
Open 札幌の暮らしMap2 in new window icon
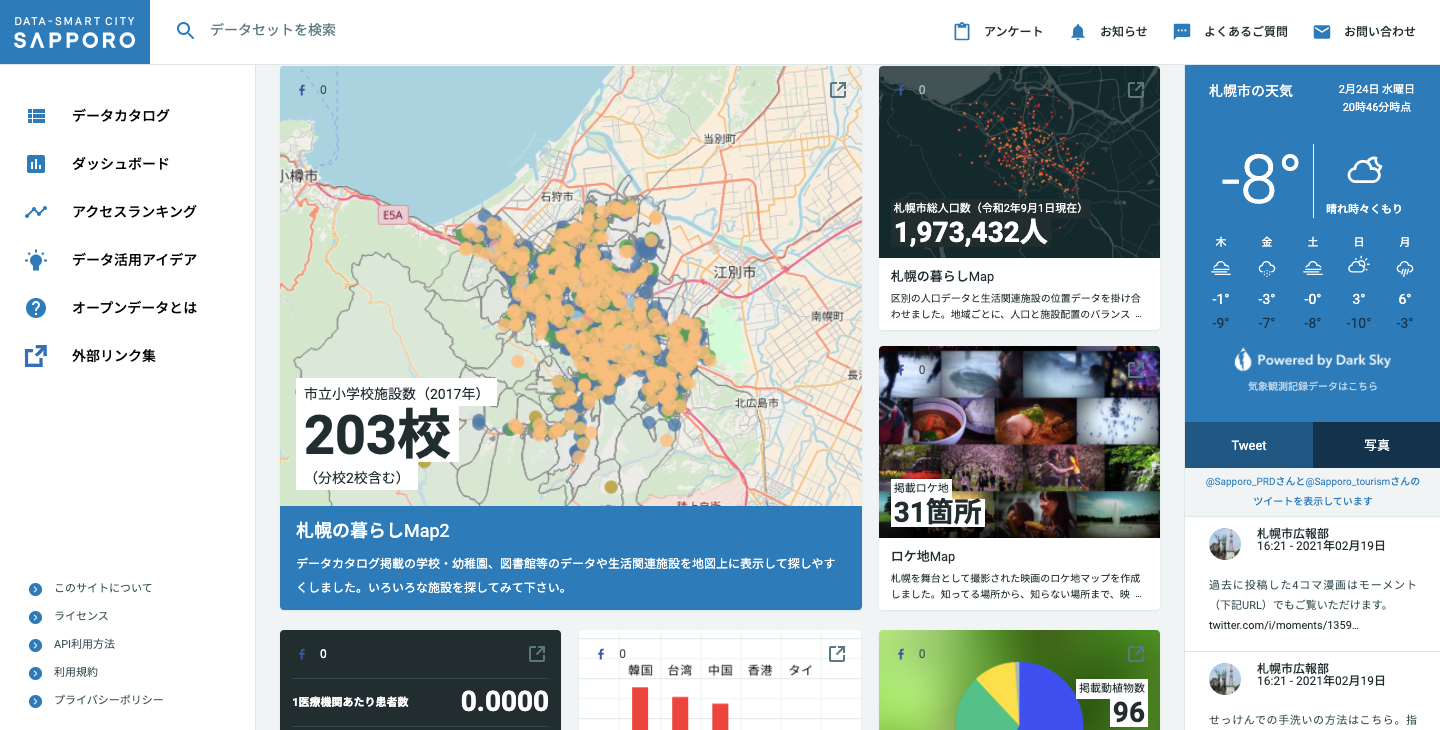838,90
